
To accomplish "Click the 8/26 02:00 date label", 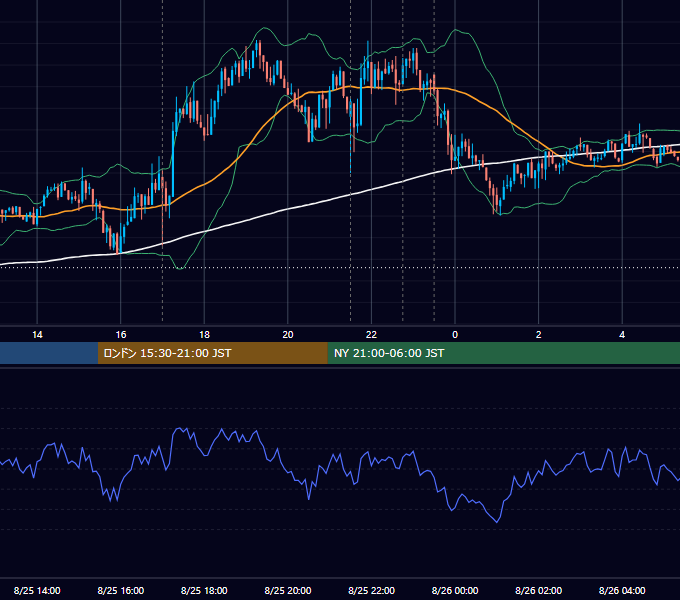I will coord(539,590).
